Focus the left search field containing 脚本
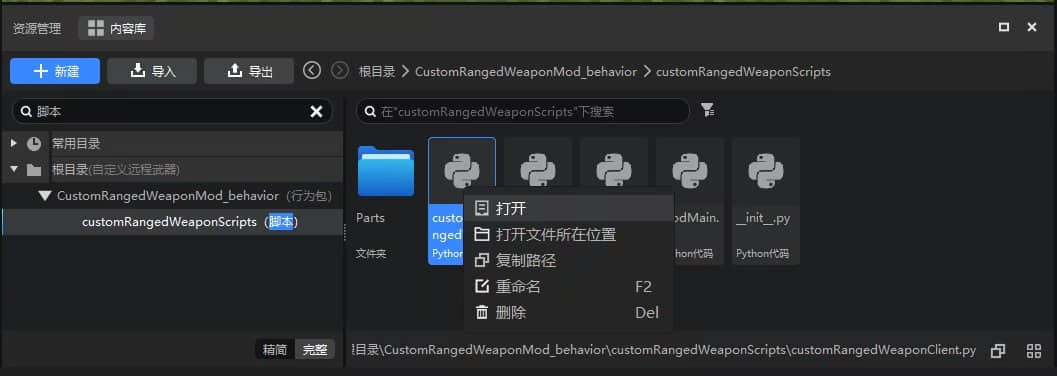This screenshot has height=376, width=1057. (173, 112)
